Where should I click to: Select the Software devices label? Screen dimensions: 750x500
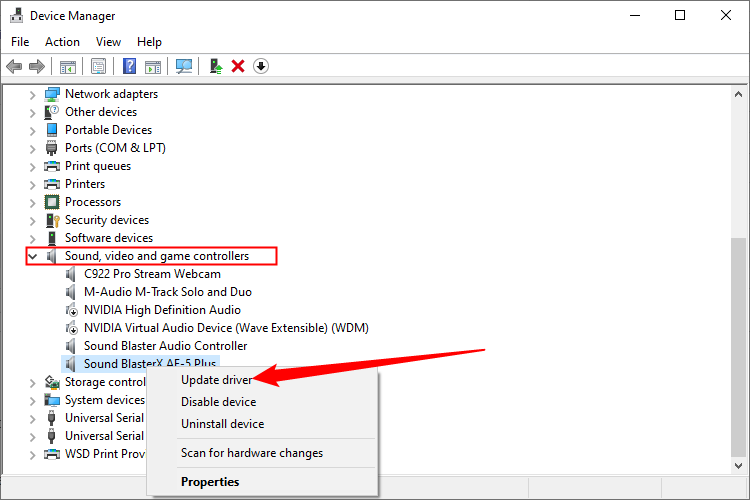[109, 238]
